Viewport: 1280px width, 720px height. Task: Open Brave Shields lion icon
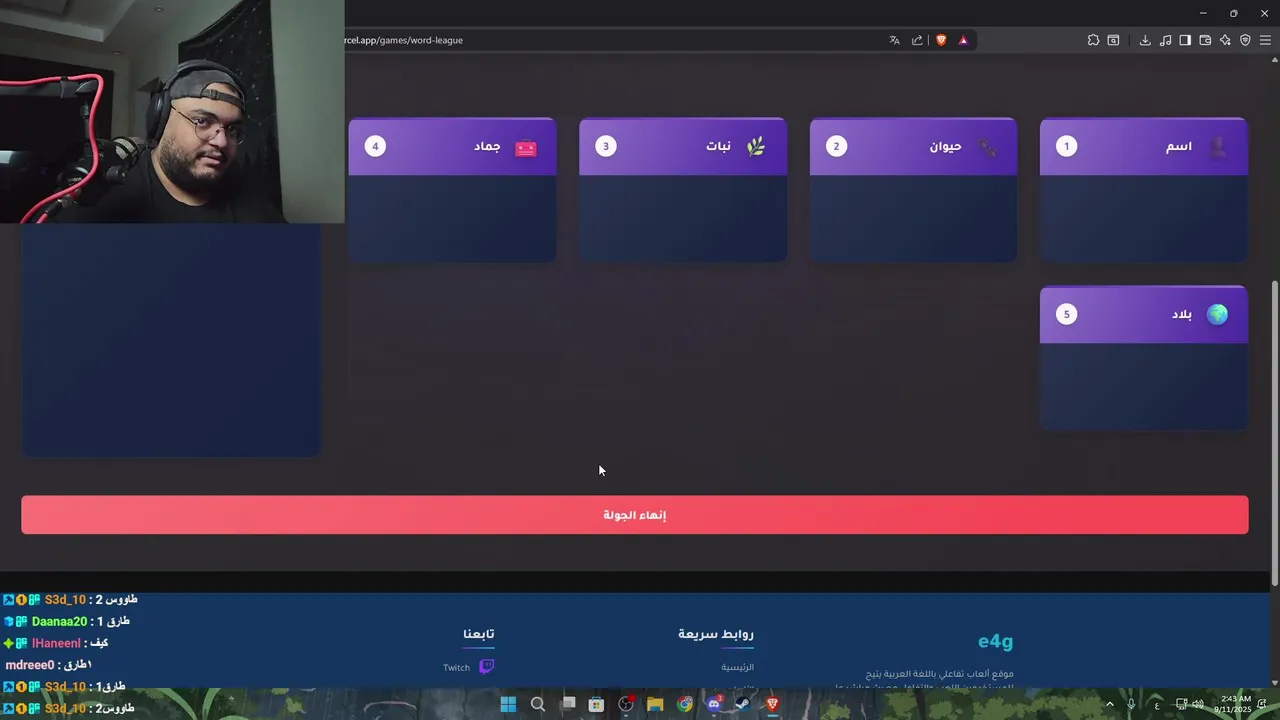[941, 40]
